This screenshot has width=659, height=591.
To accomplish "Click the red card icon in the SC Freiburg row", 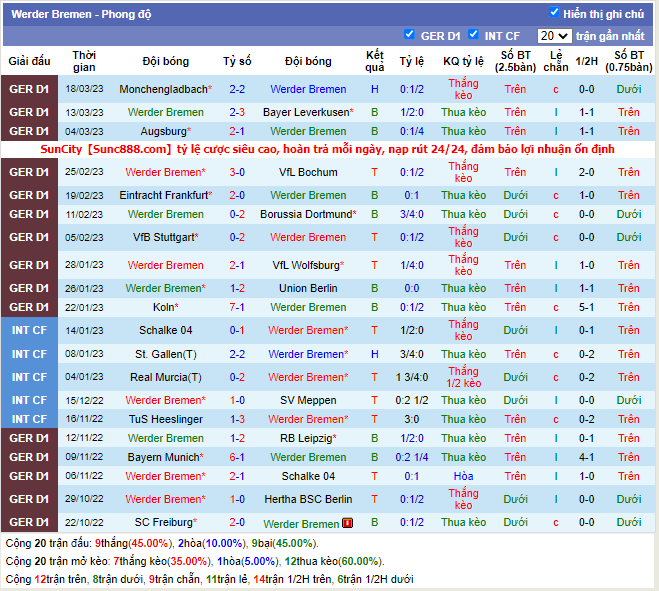I will [x=347, y=523].
